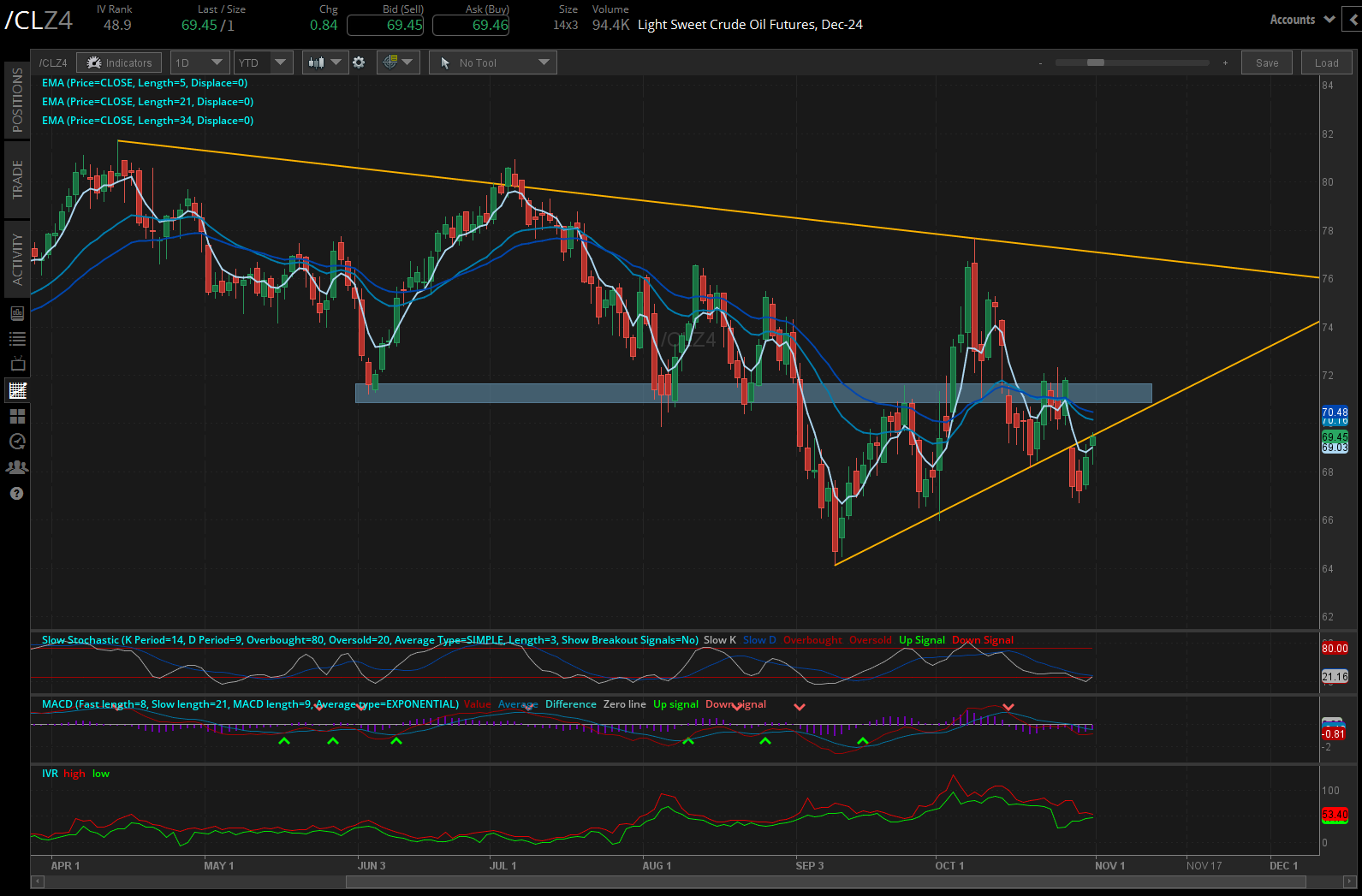Select the active charts sidebar icon

pyautogui.click(x=17, y=391)
